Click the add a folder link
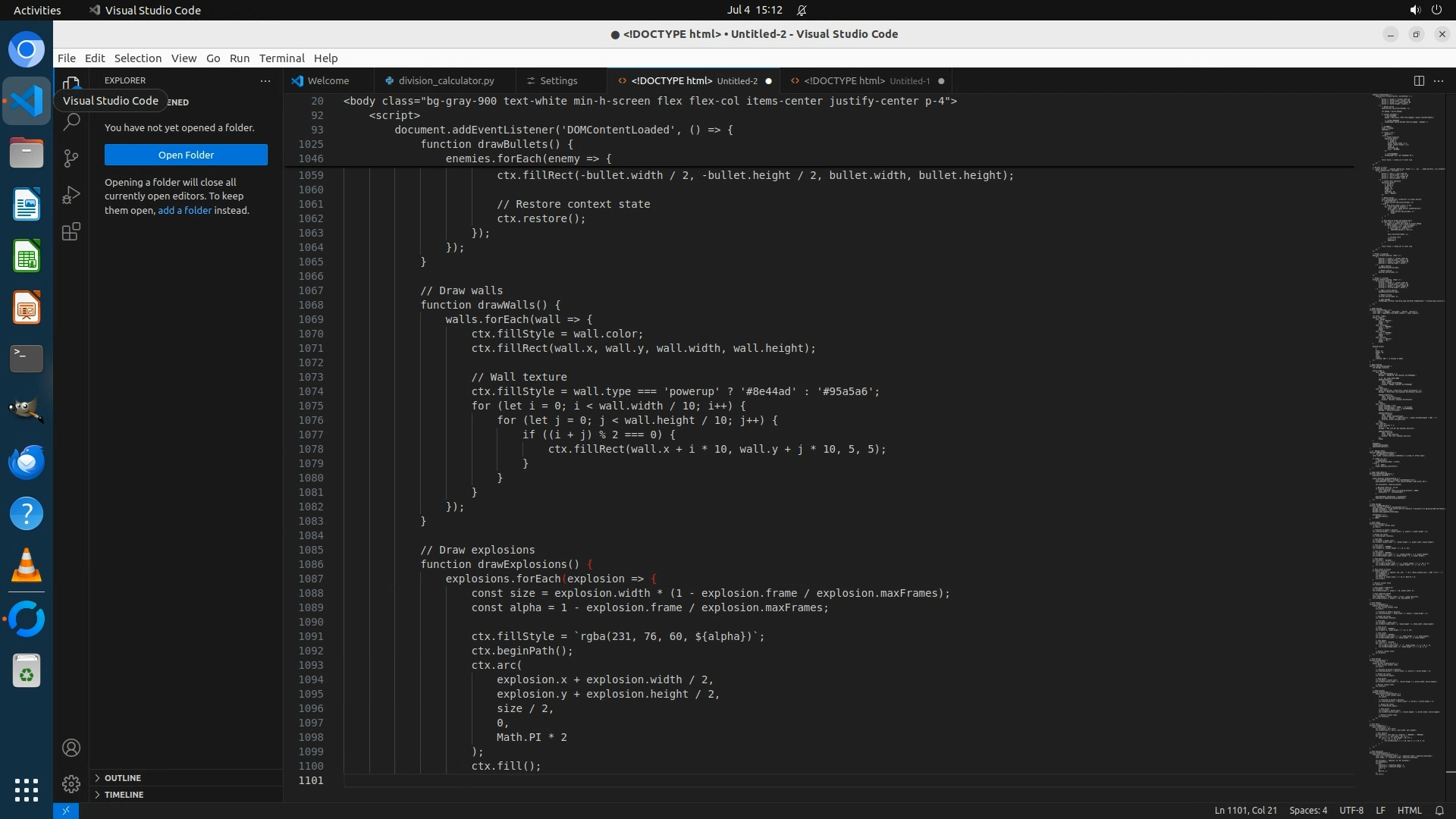This screenshot has width=1456, height=819. pos(184,210)
